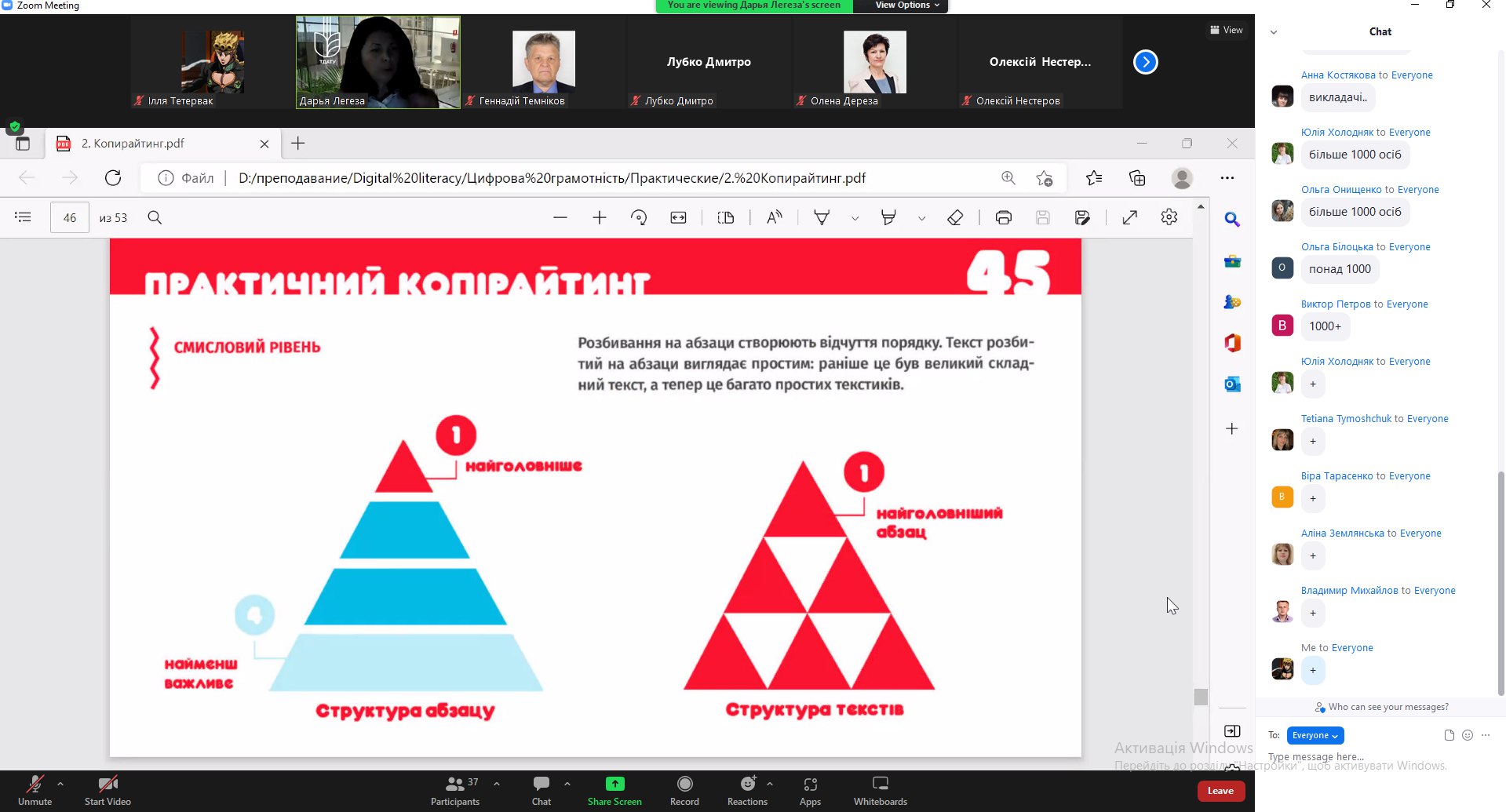The height and width of the screenshot is (812, 1506).
Task: Open View Options dropdown
Action: click(907, 5)
